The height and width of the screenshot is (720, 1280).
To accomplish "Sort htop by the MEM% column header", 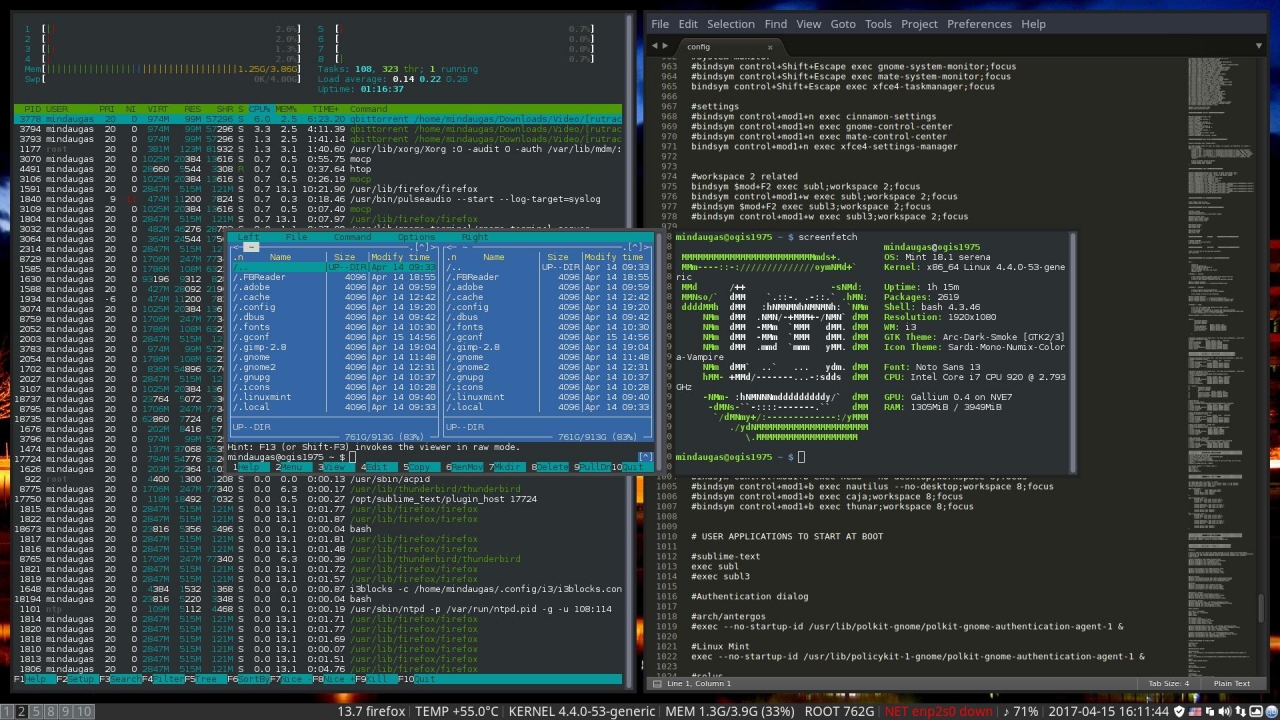I will click(x=286, y=109).
